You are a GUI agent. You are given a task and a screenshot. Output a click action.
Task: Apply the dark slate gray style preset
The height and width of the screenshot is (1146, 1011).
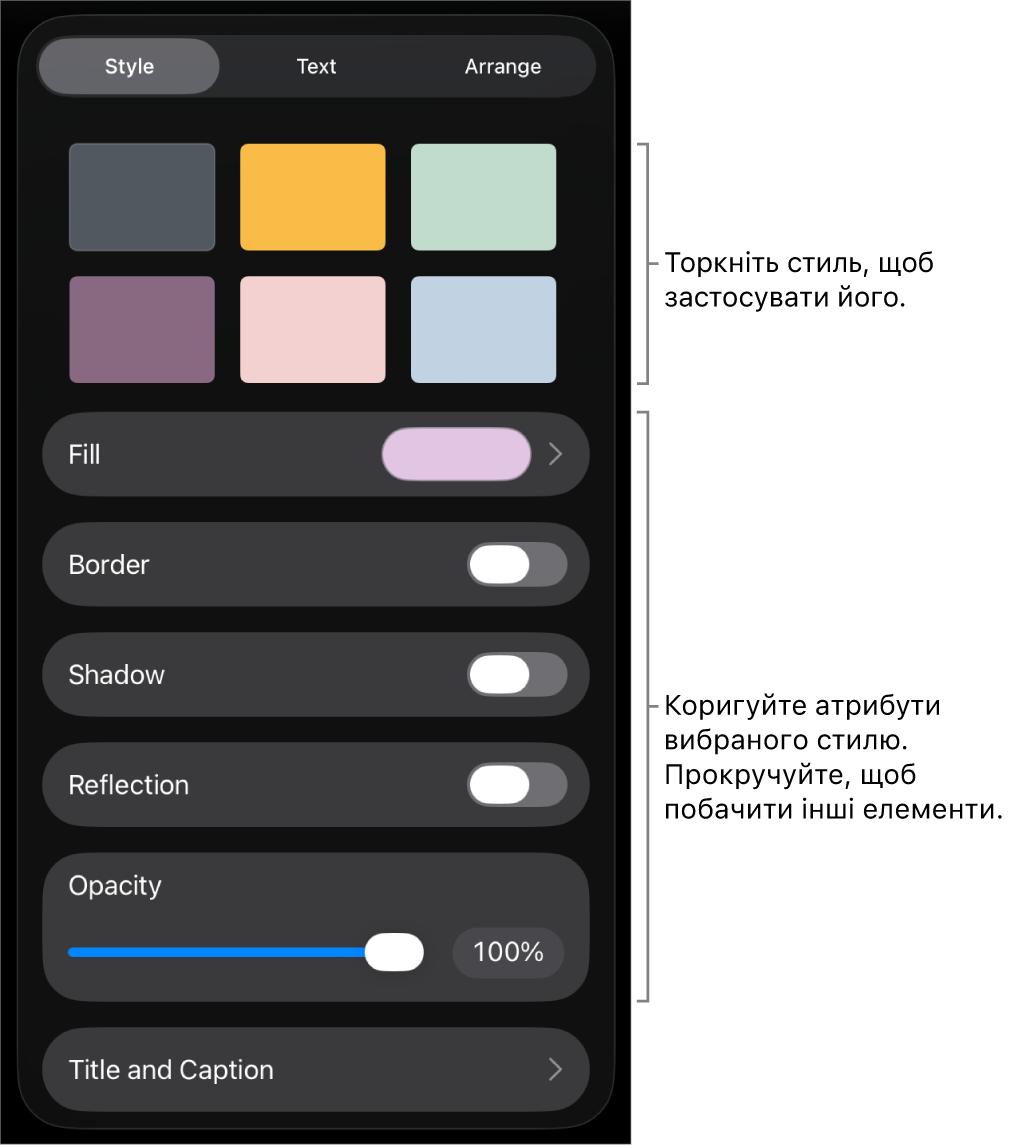142,197
